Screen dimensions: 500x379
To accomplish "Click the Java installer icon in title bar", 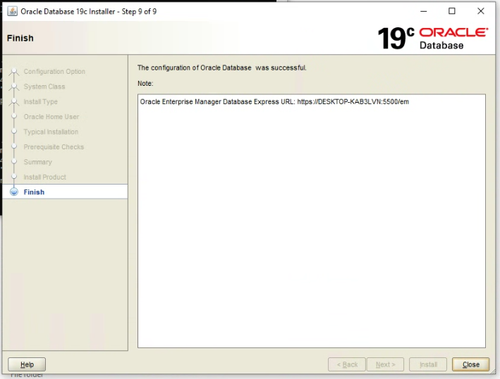I will tap(12, 11).
